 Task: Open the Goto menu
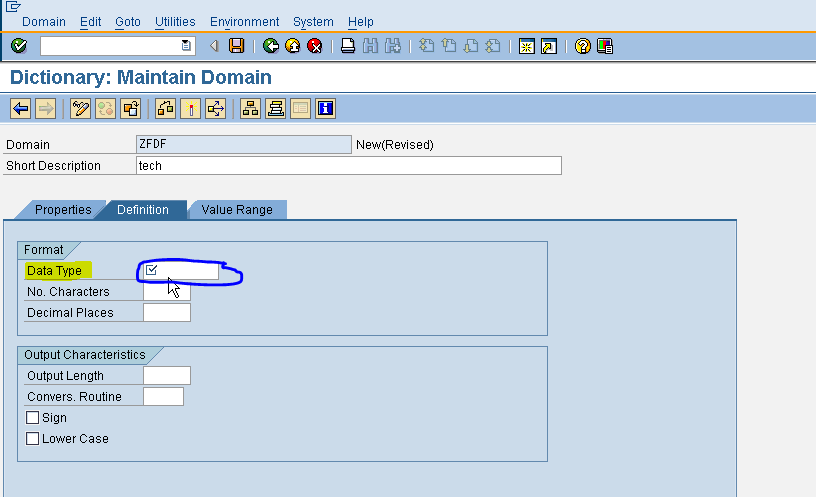[x=128, y=22]
